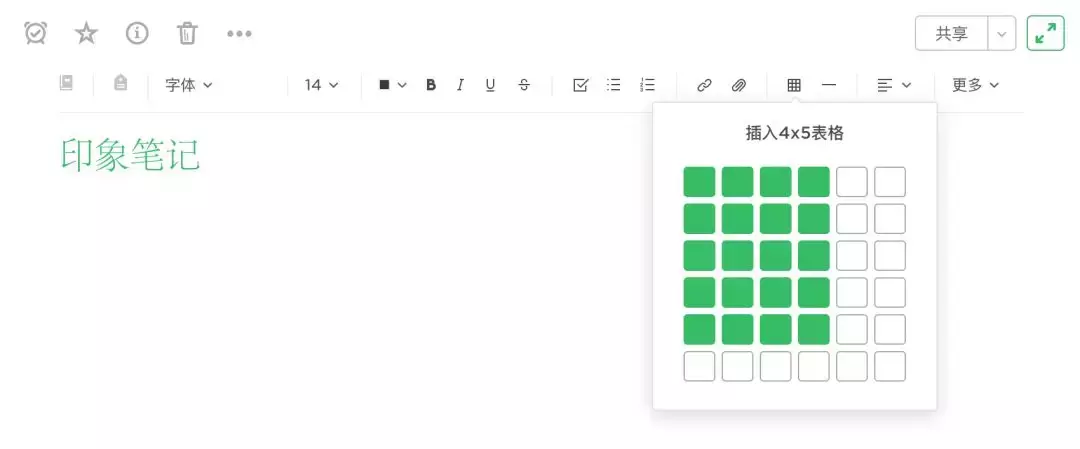Pick the 5x5 empty cell in table grid
The image size is (1080, 449).
(x=852, y=329)
